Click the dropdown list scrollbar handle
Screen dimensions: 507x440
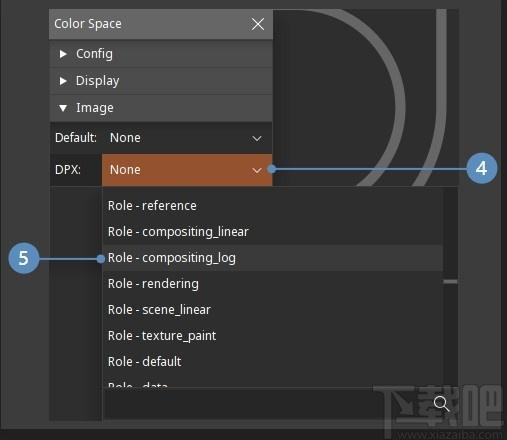(x=450, y=282)
